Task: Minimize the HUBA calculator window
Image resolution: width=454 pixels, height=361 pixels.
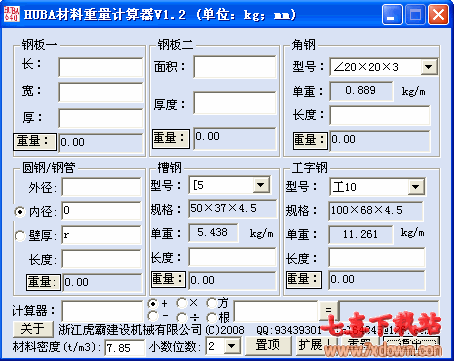Action: point(392,15)
